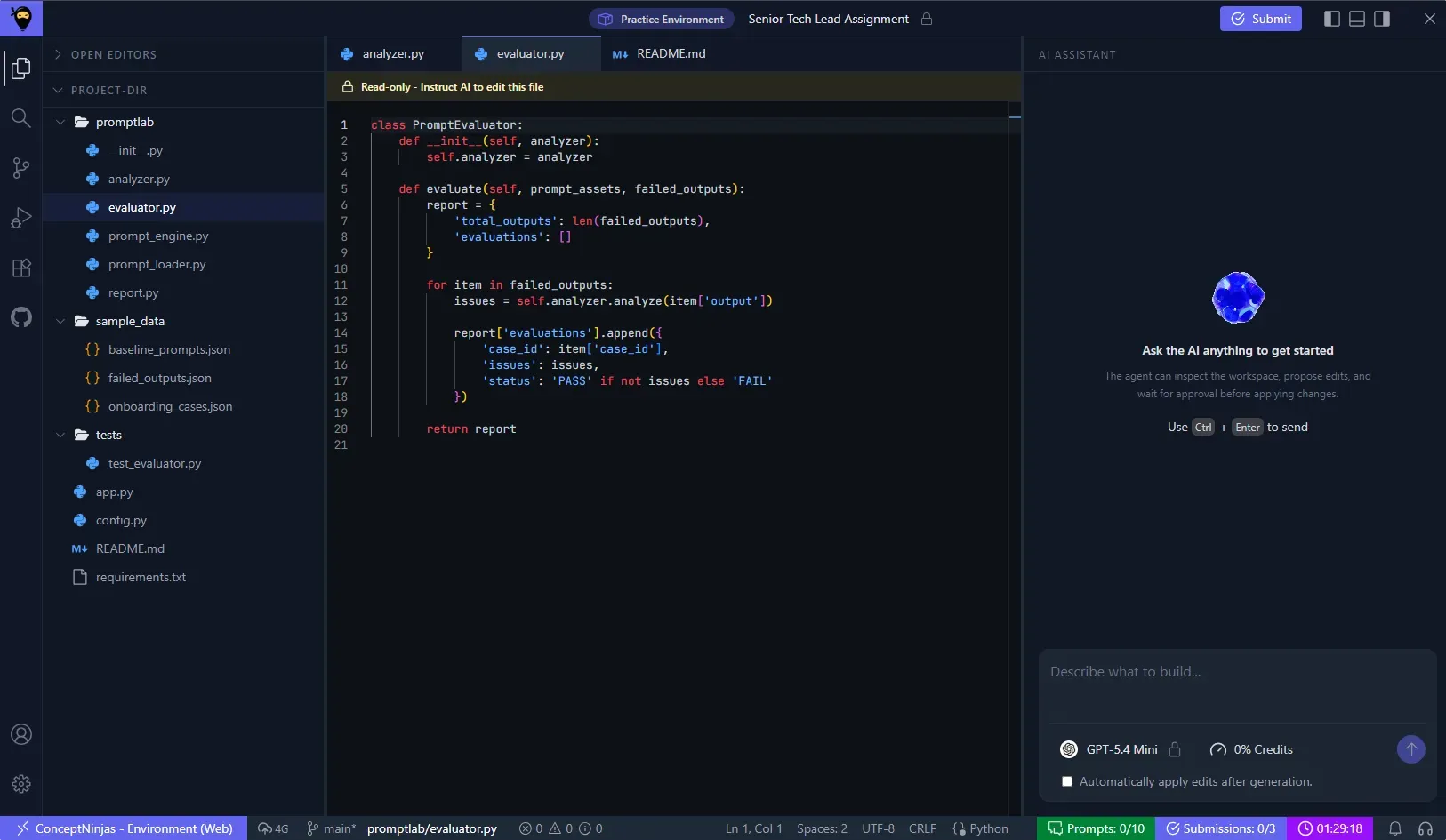Switch to the analyzer.py tab
Image resolution: width=1446 pixels, height=840 pixels.
pos(394,53)
